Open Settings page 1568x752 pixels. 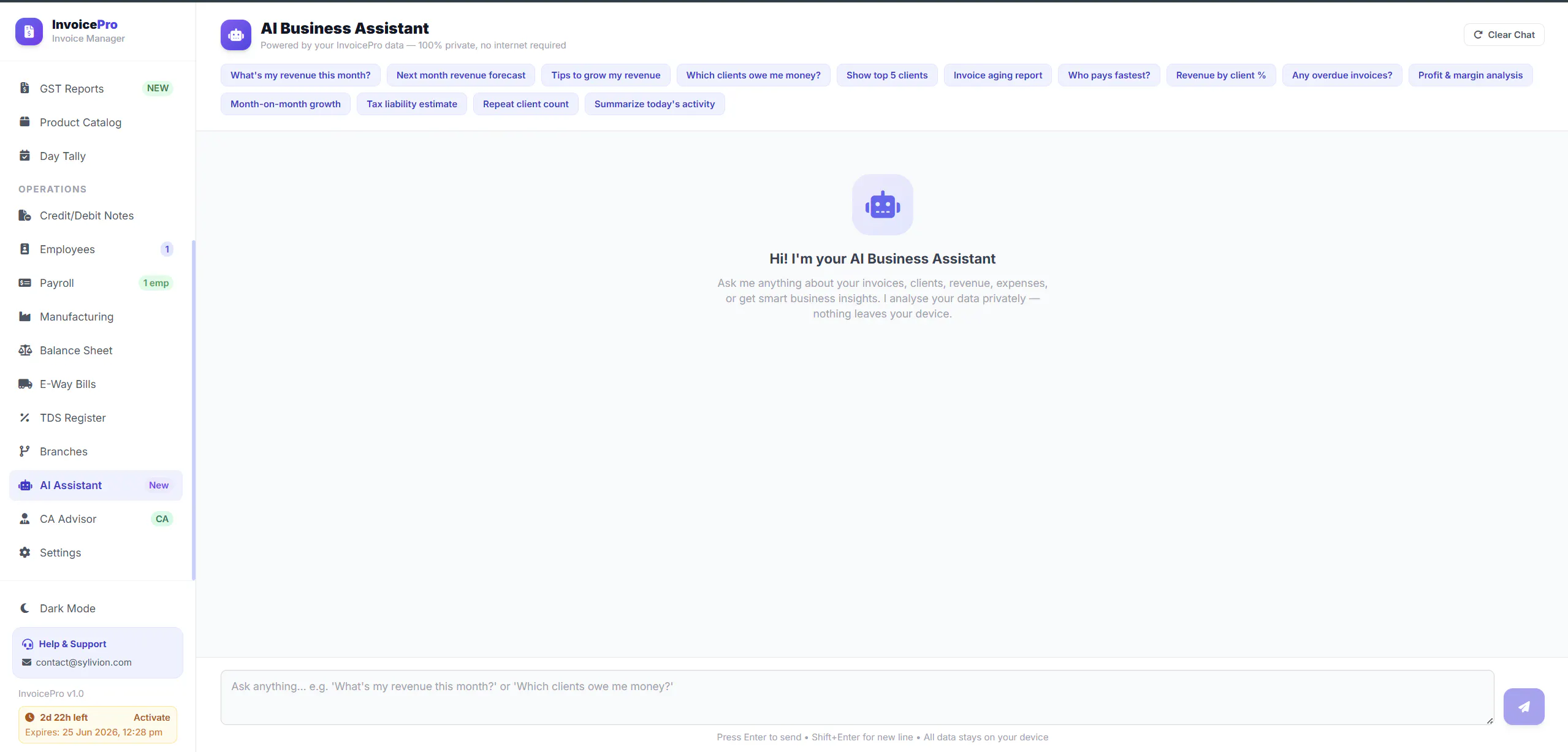pos(96,552)
